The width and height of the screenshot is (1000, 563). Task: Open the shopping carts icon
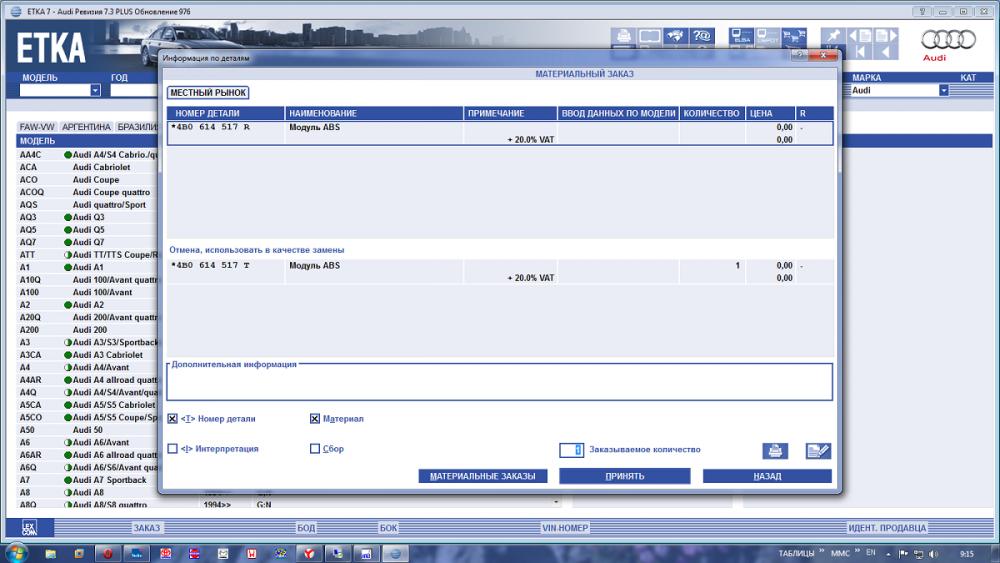(794, 36)
